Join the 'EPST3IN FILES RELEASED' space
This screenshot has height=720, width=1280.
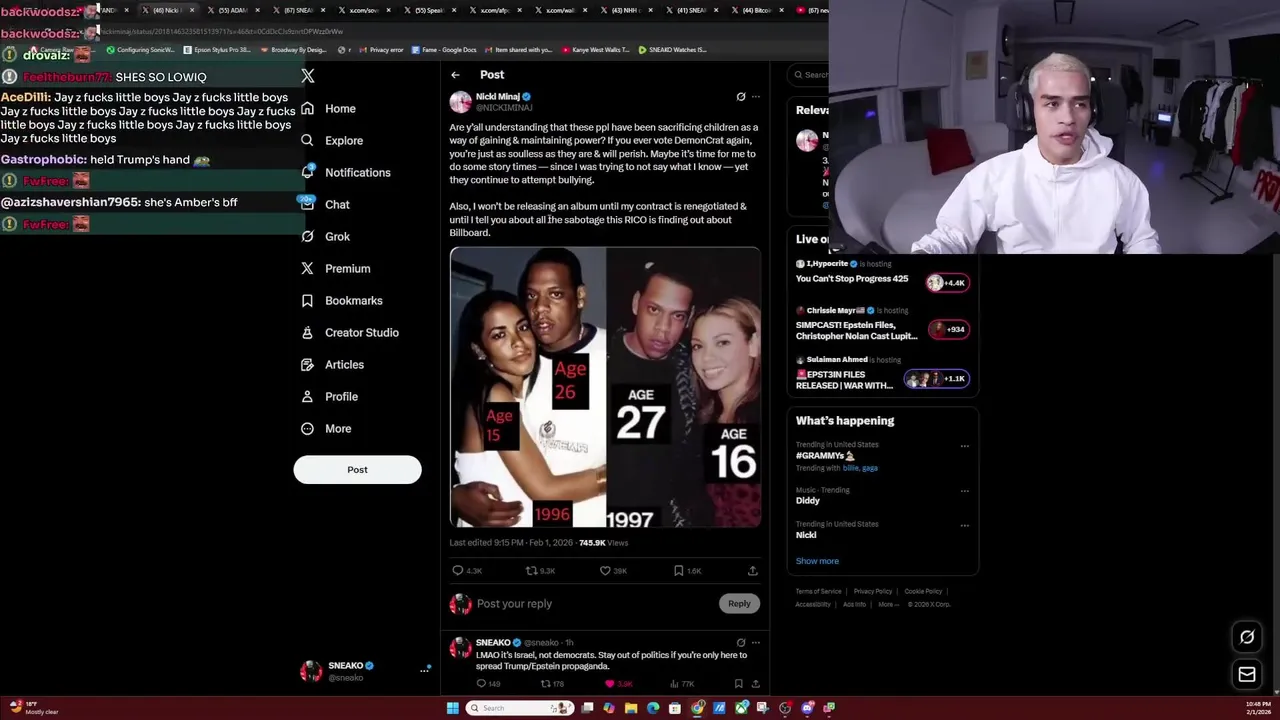pyautogui.click(x=937, y=379)
